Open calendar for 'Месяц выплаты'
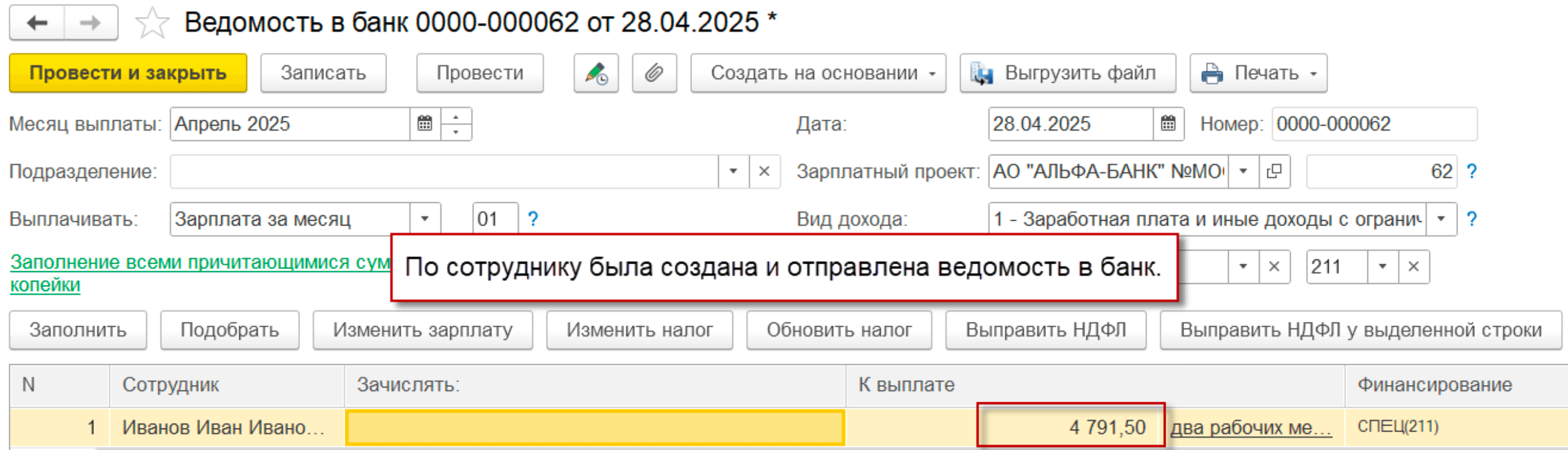 point(425,124)
